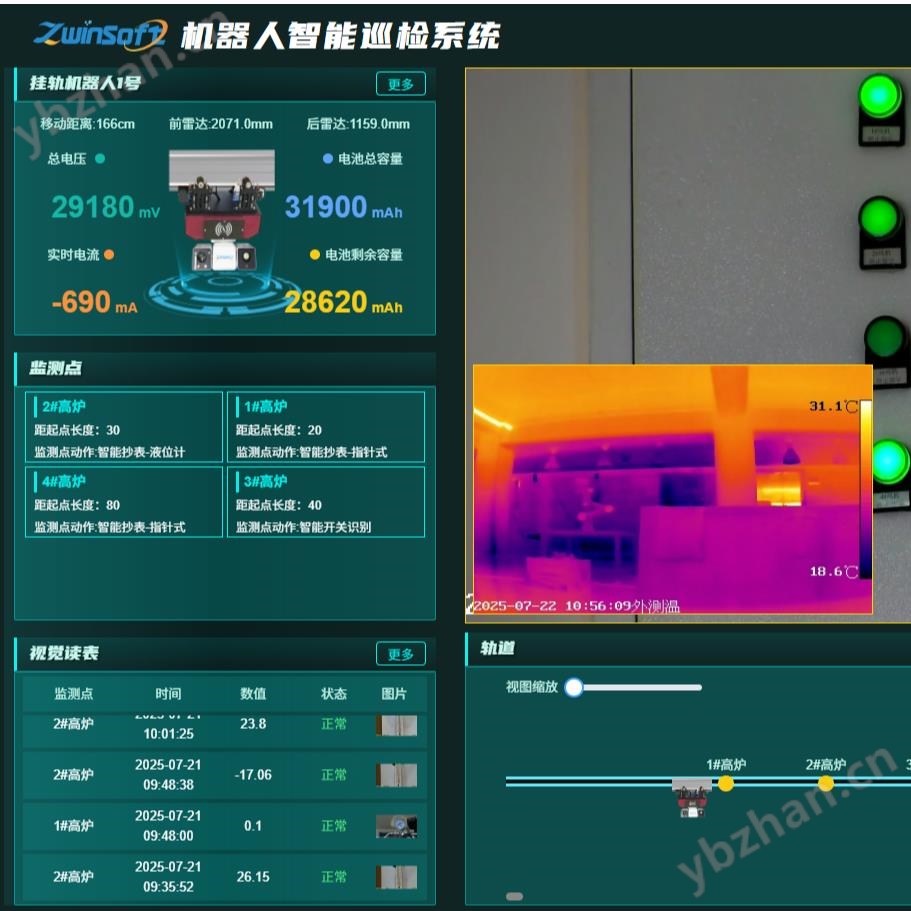Click the 前雷达:2071.0mm label
This screenshot has width=911, height=911.
221,124
